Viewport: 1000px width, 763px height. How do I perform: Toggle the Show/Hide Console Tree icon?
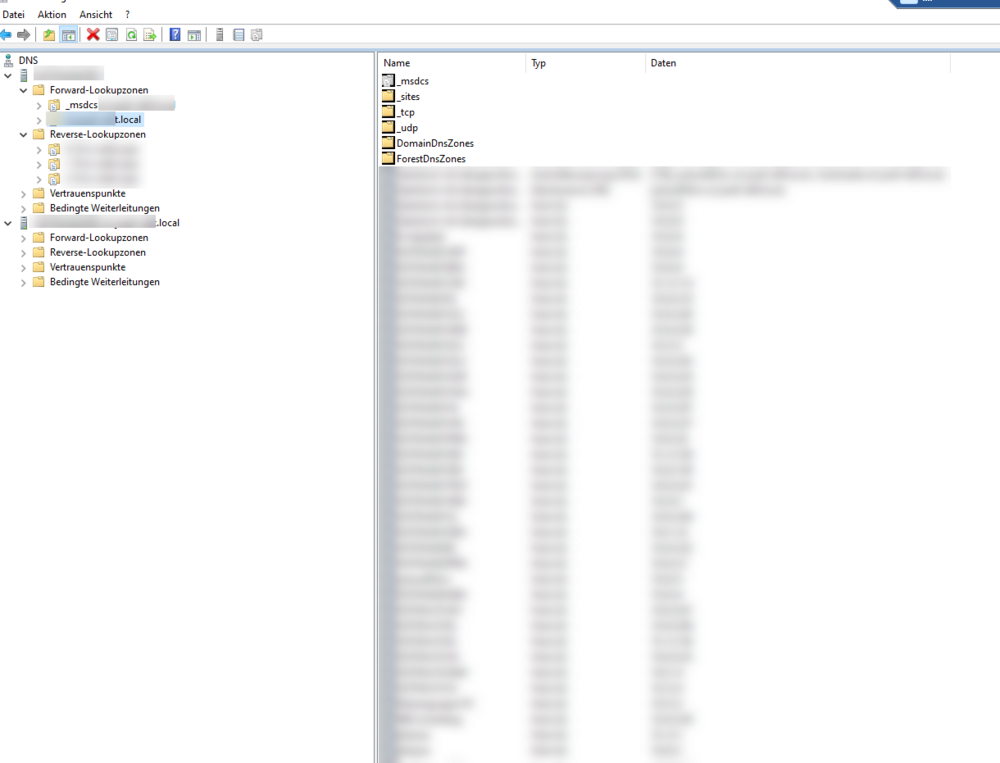[x=68, y=35]
